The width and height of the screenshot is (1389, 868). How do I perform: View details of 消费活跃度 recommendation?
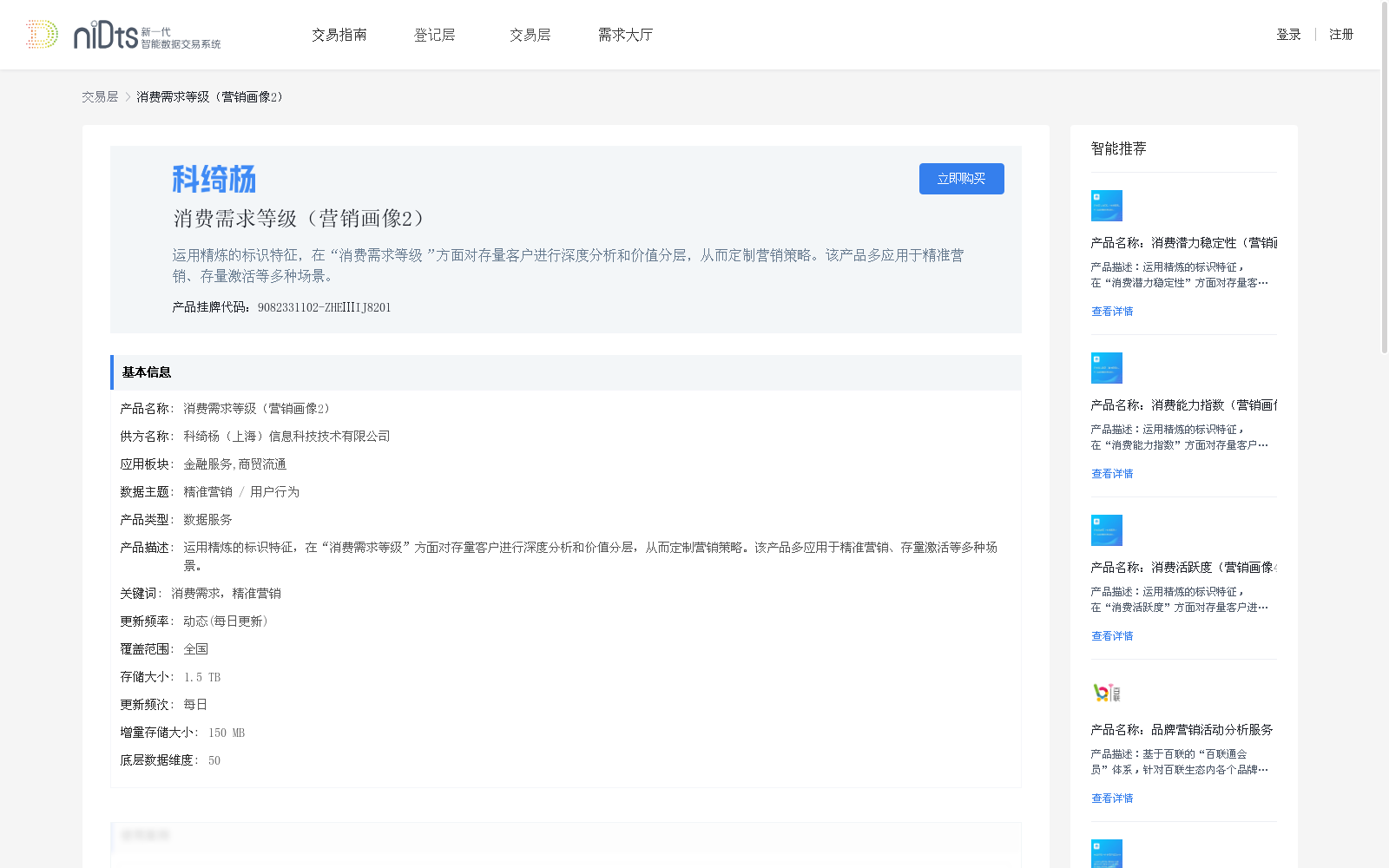(x=1112, y=636)
